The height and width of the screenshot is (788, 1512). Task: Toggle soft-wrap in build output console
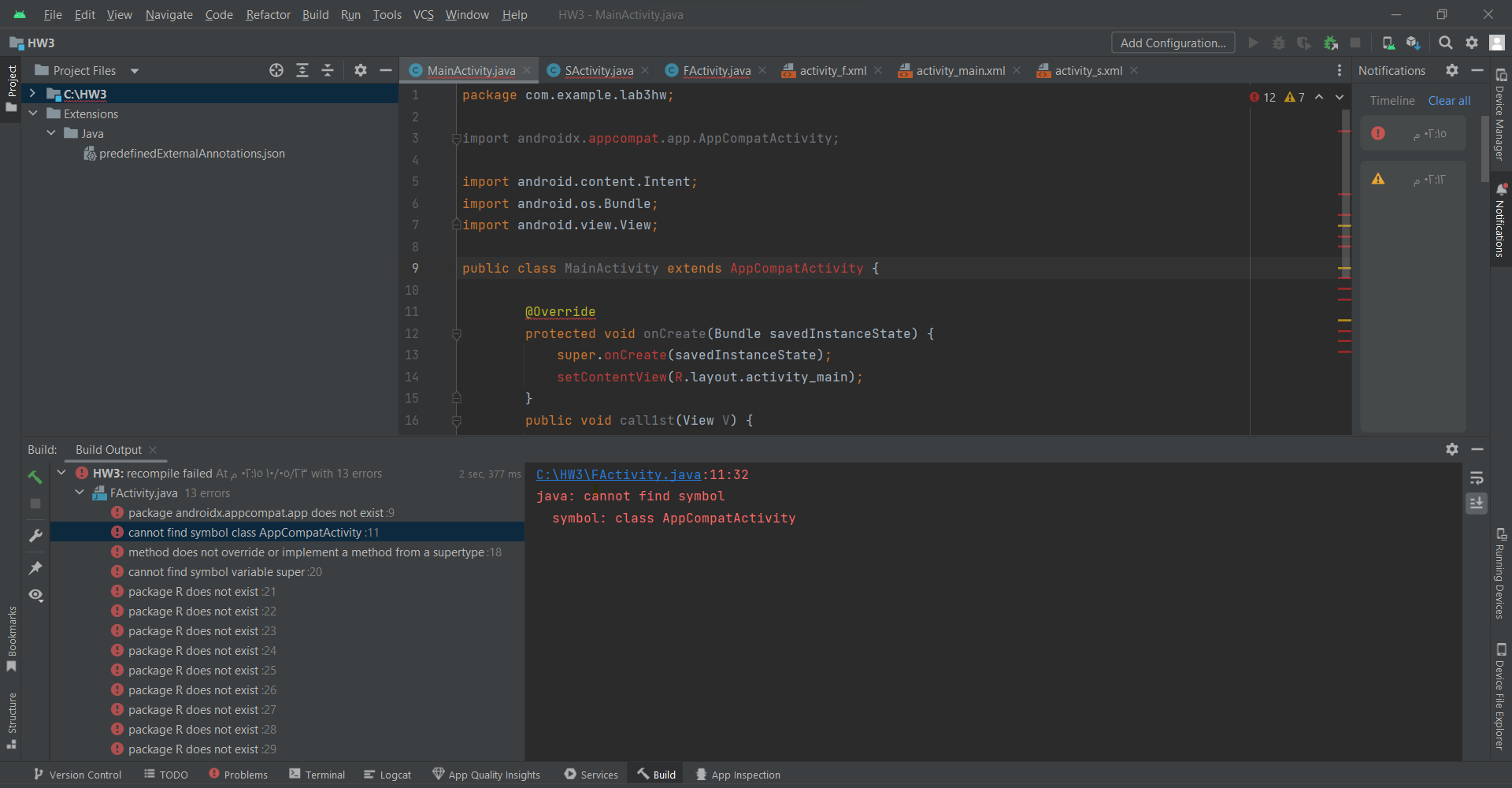click(x=1477, y=478)
